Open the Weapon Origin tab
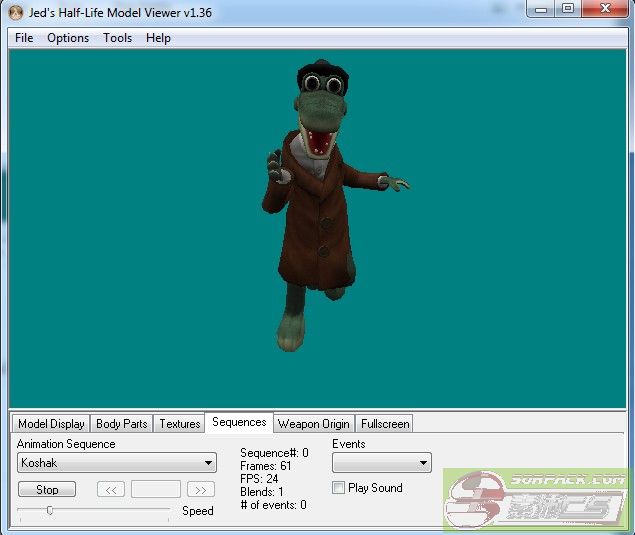 click(x=314, y=424)
